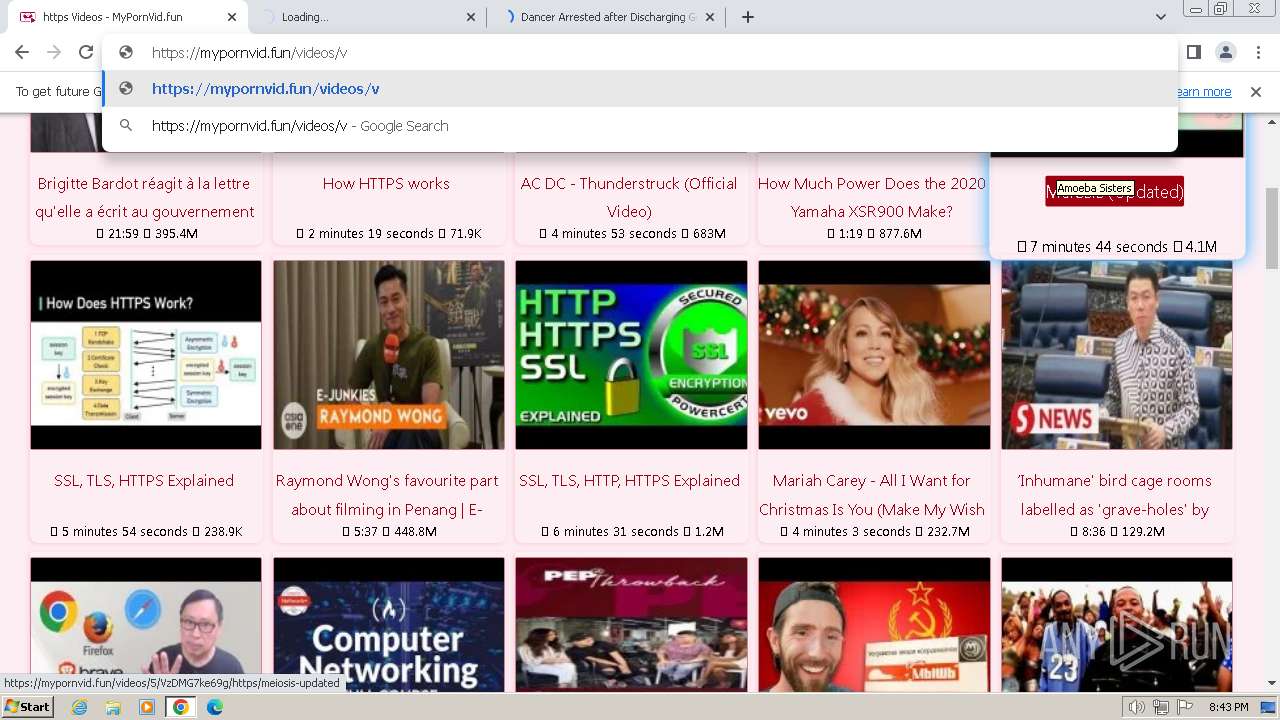
Task: Click the page scrollbar thumb
Action: point(1272,227)
